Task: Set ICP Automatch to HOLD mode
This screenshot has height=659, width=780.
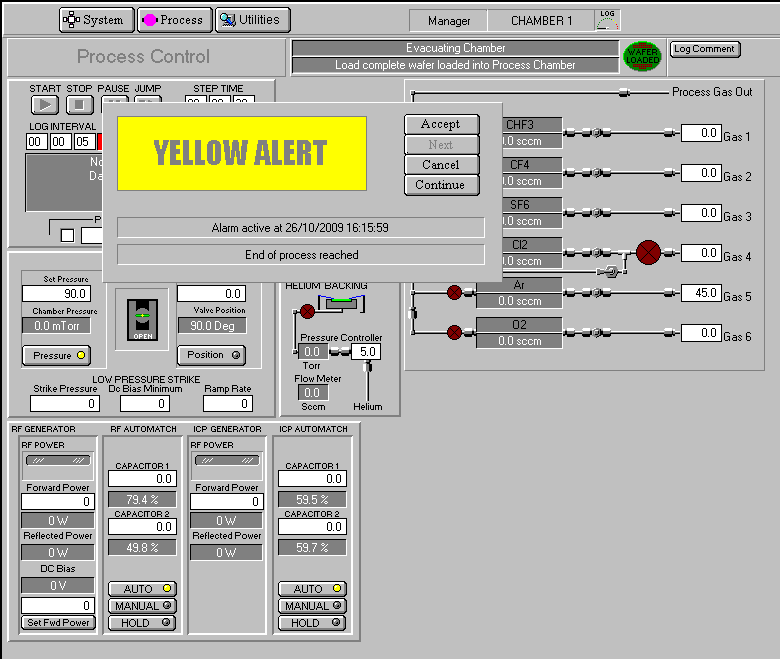Action: click(311, 623)
